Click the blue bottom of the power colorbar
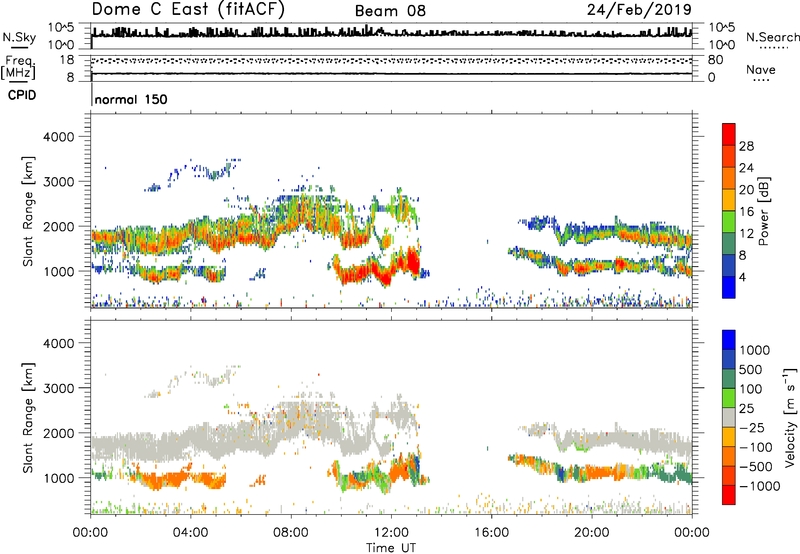The image size is (800, 554). [729, 287]
